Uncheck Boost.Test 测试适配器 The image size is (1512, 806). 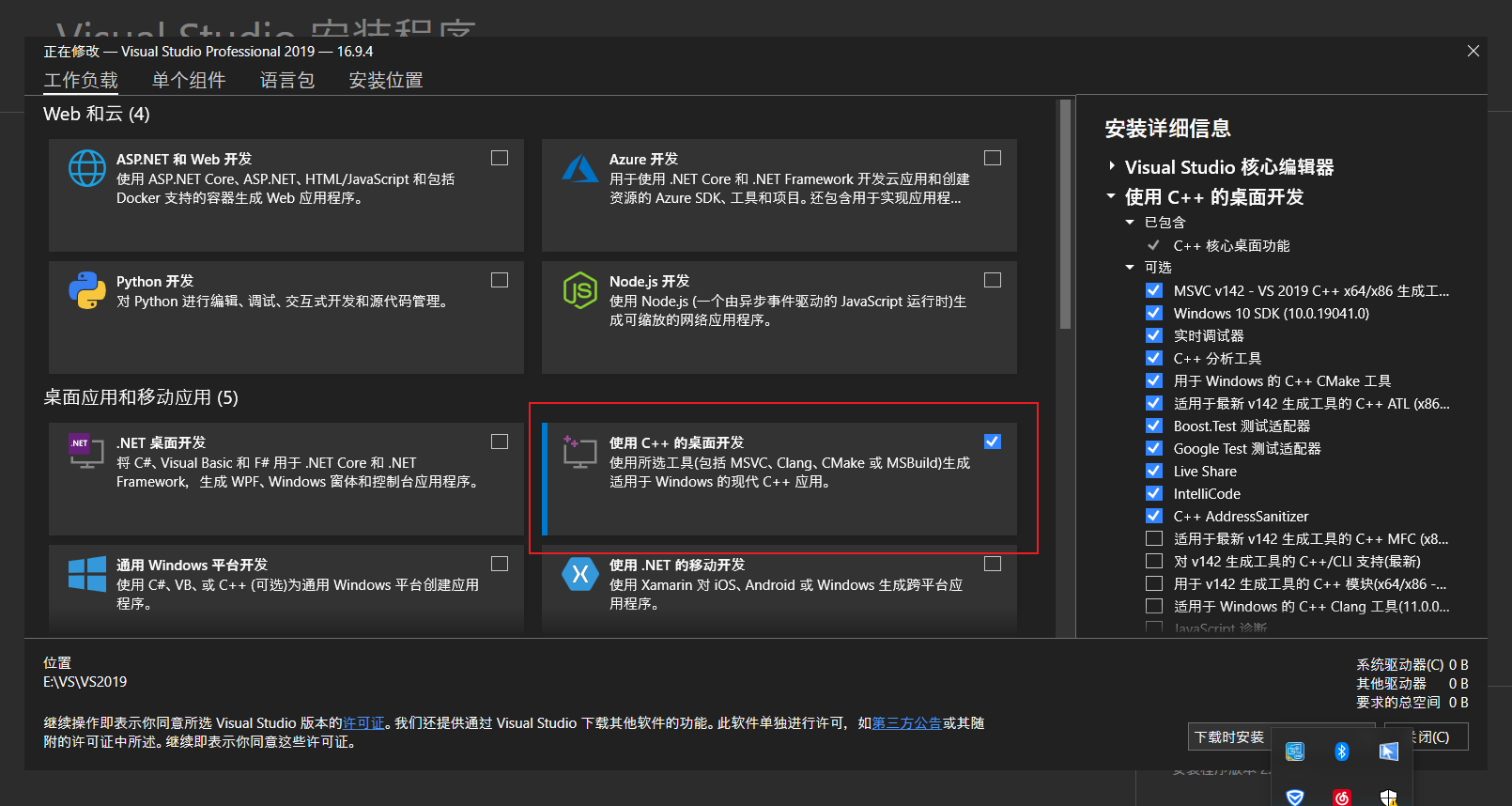pyautogui.click(x=1154, y=426)
